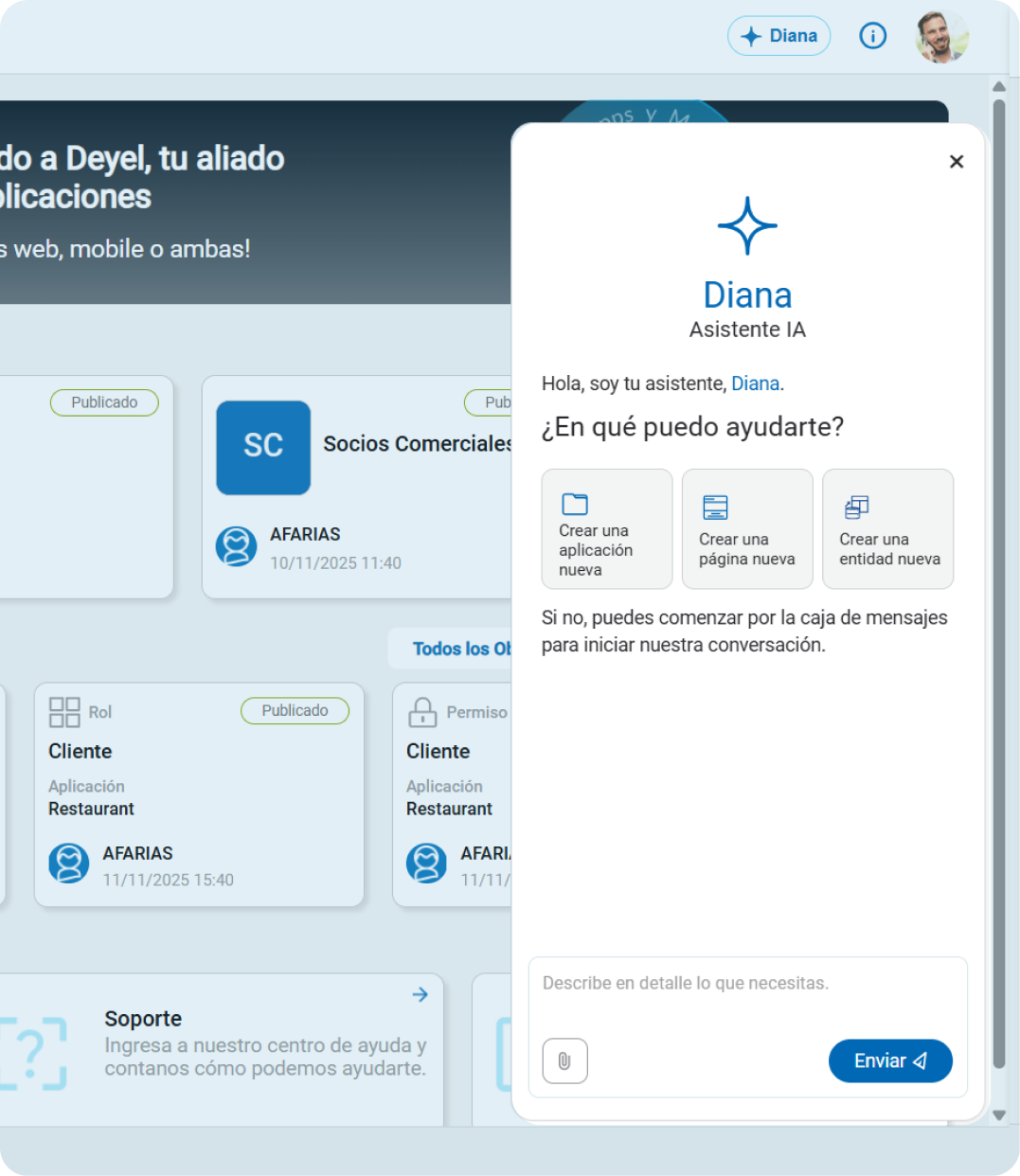Click the Diana star logo in panel
The image size is (1020, 1176).
tap(747, 225)
